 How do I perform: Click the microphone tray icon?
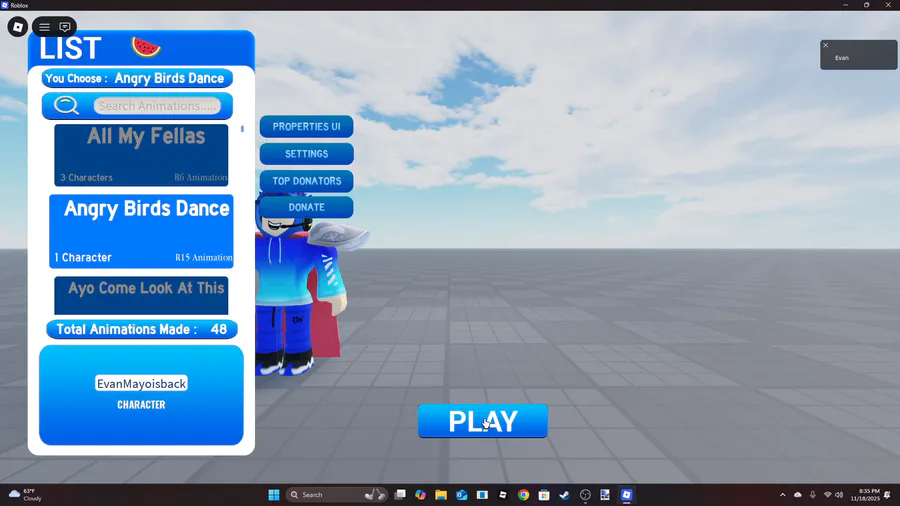813,495
